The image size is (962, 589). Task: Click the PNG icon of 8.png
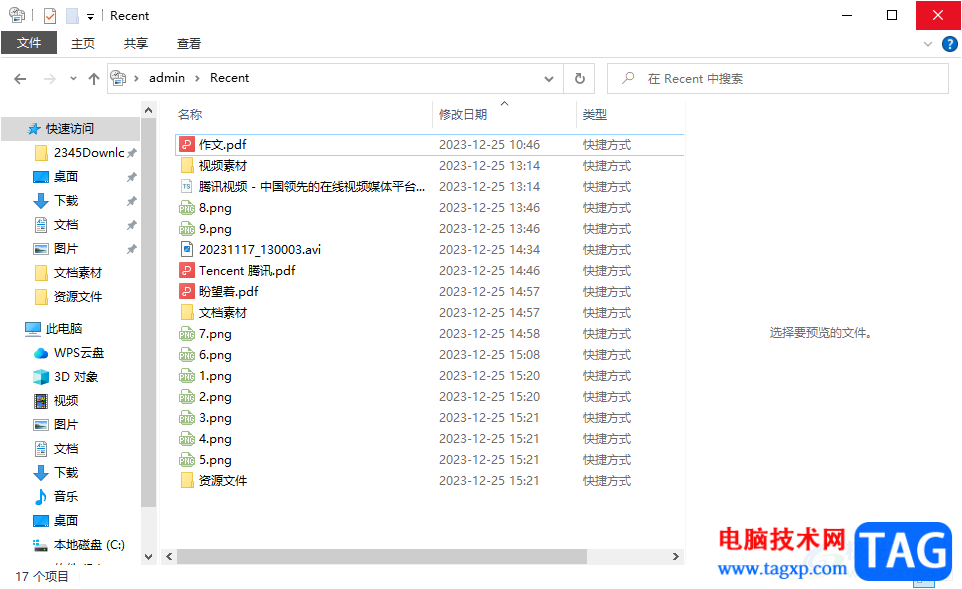tap(187, 208)
